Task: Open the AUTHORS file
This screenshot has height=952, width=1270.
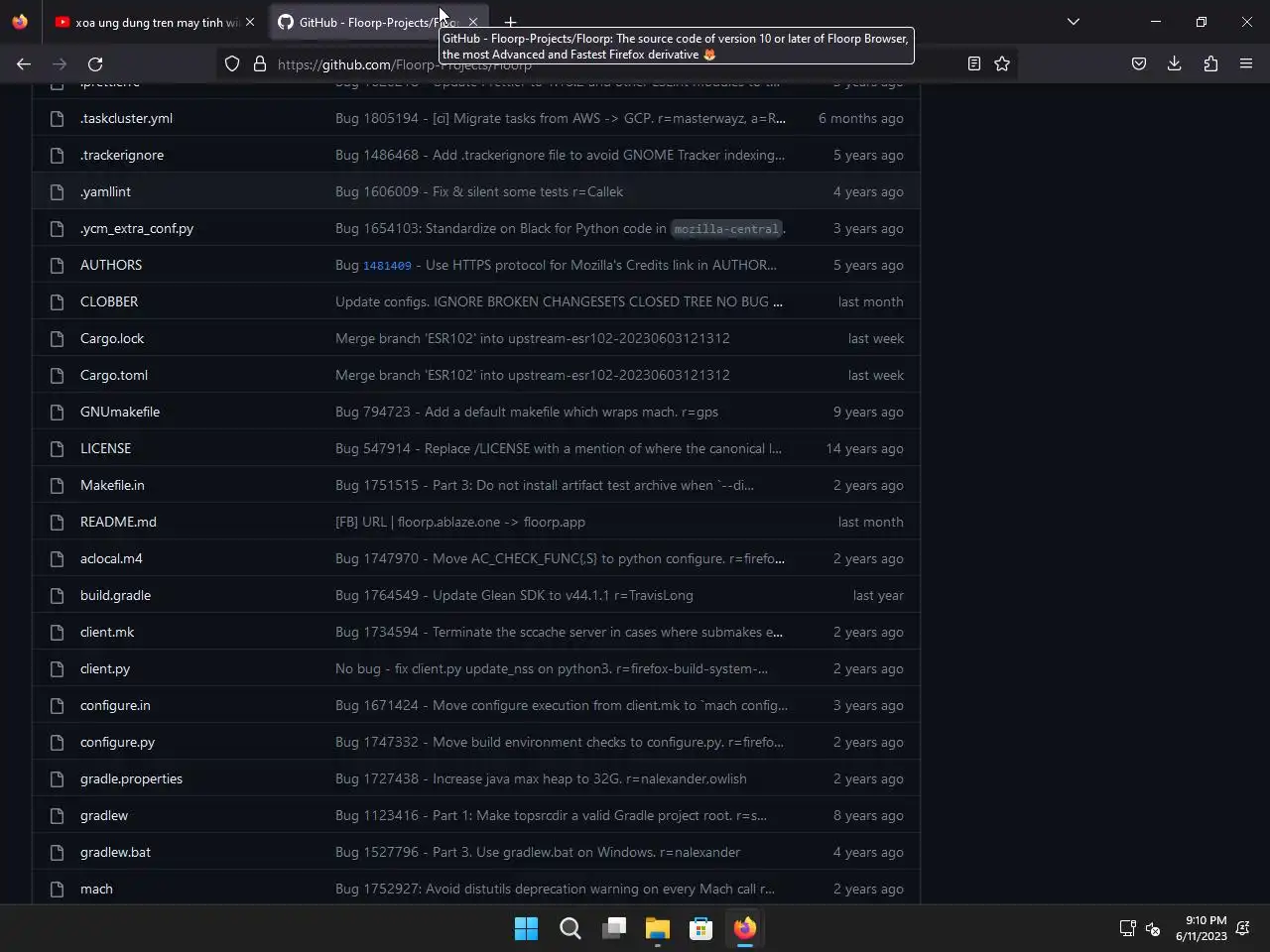Action: pos(111,265)
